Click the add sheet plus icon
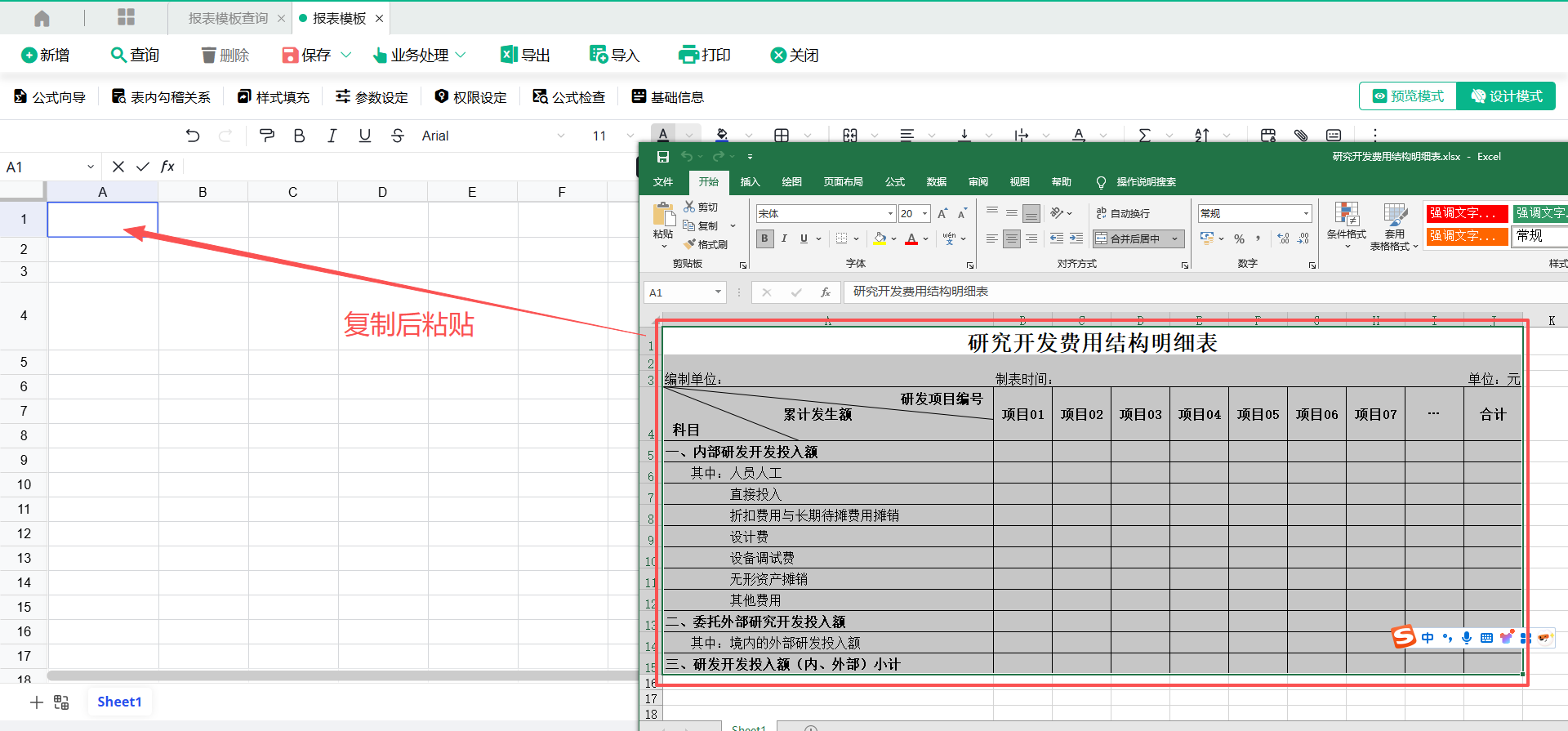This screenshot has width=1568, height=731. [37, 702]
